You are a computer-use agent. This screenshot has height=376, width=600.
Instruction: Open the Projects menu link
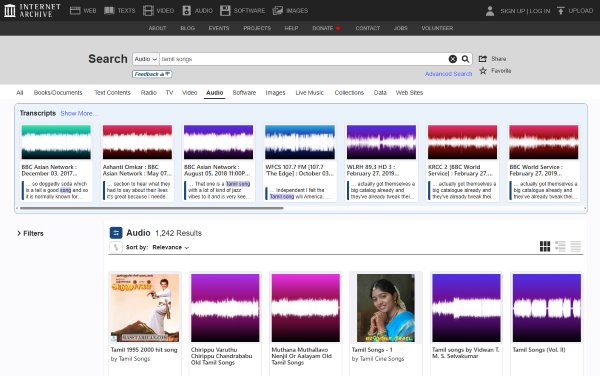coord(257,28)
